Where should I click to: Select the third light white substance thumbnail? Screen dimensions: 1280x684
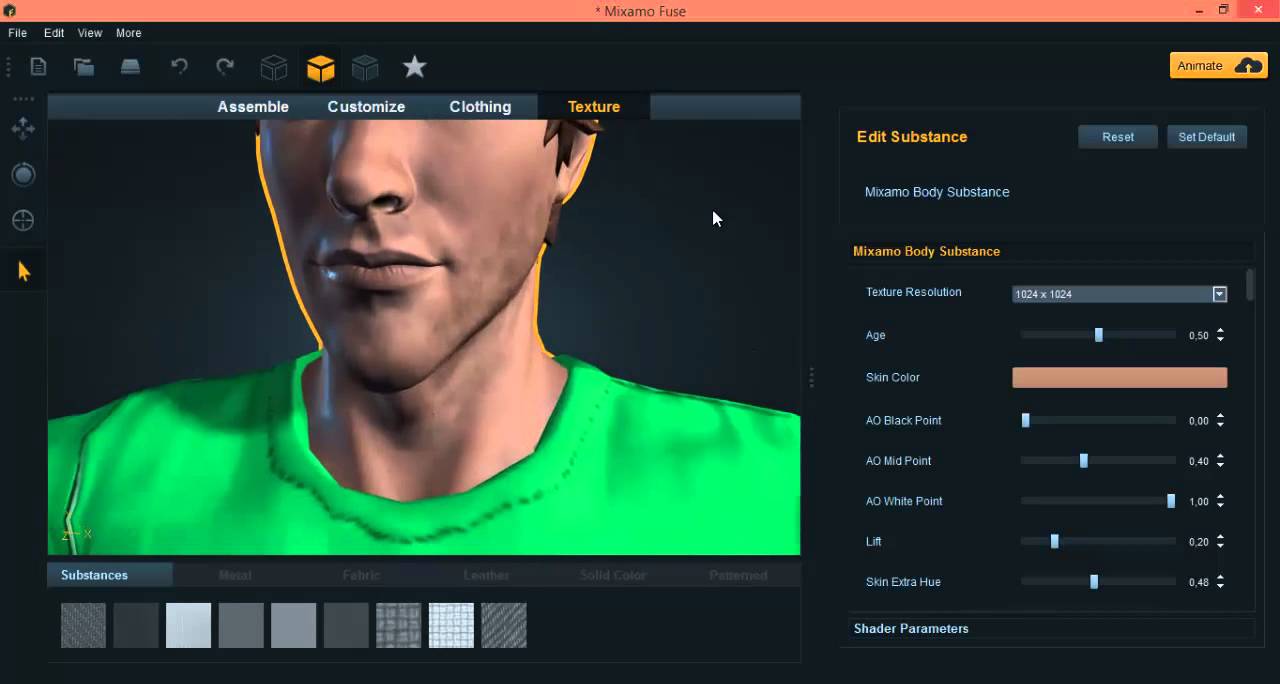coord(188,625)
